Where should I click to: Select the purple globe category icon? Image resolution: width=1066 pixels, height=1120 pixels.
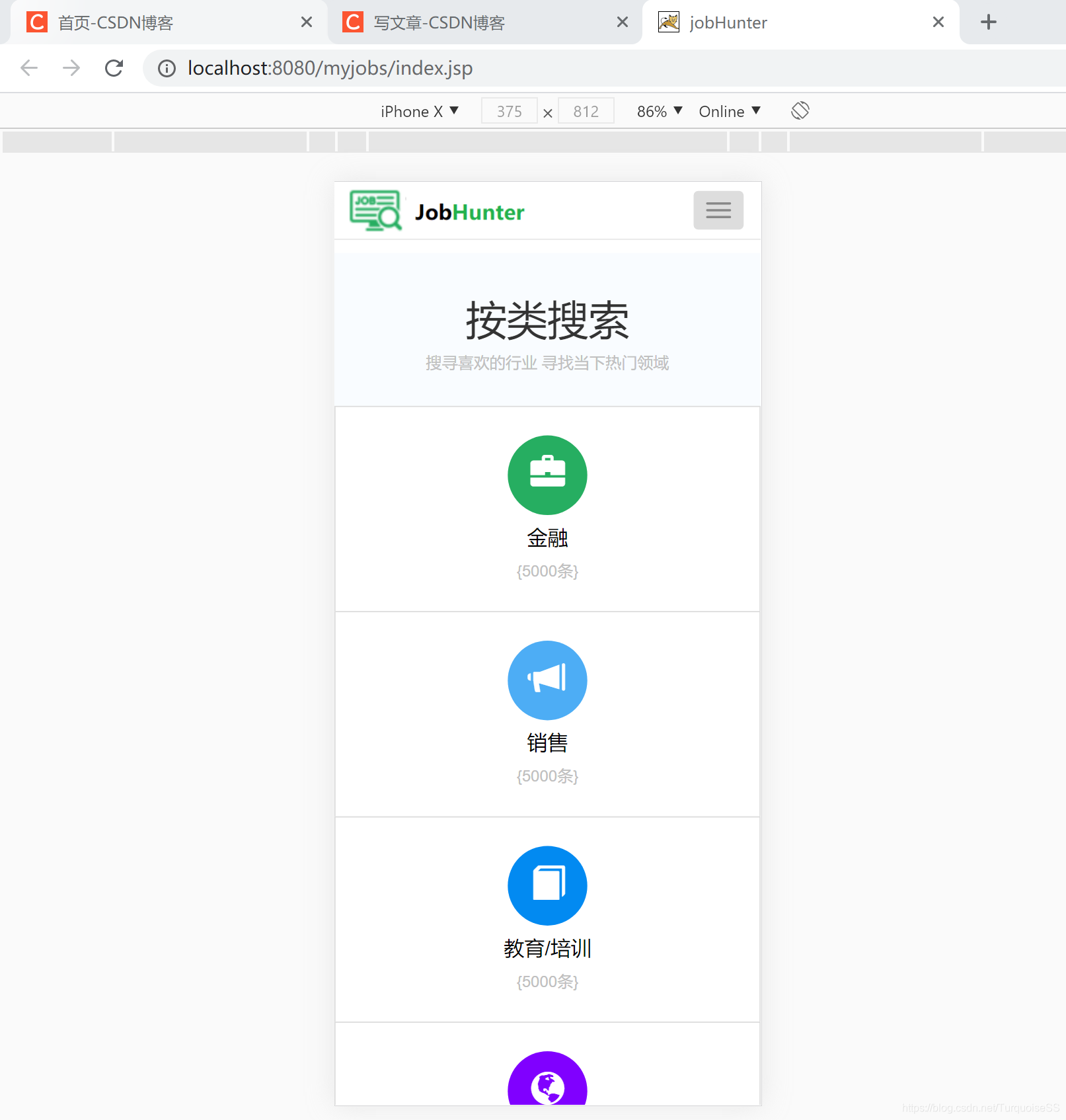[547, 1078]
